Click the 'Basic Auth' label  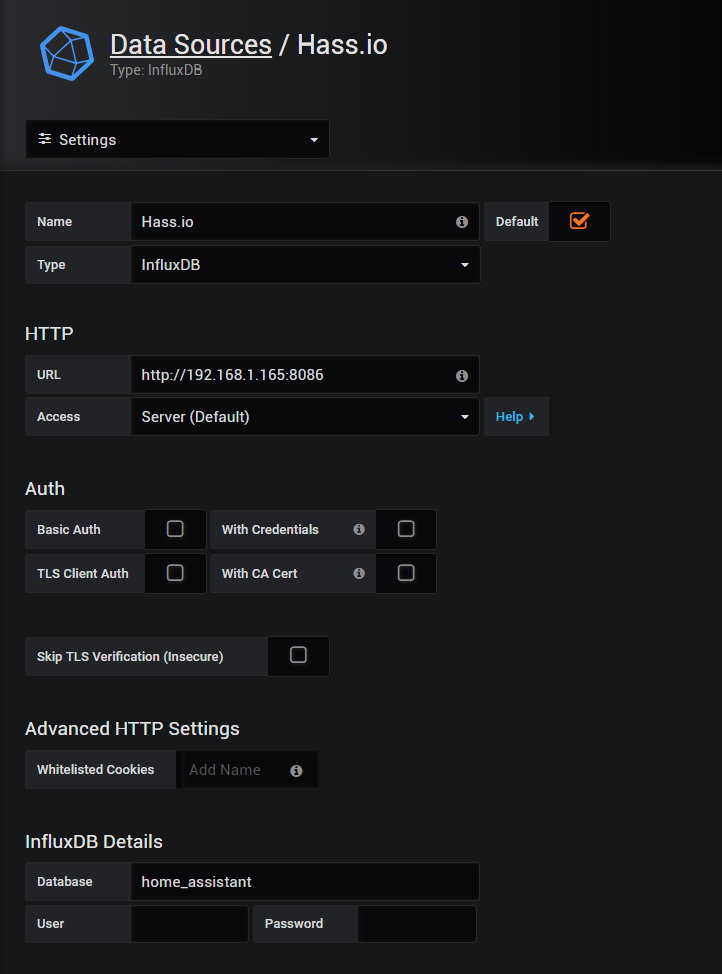(68, 530)
